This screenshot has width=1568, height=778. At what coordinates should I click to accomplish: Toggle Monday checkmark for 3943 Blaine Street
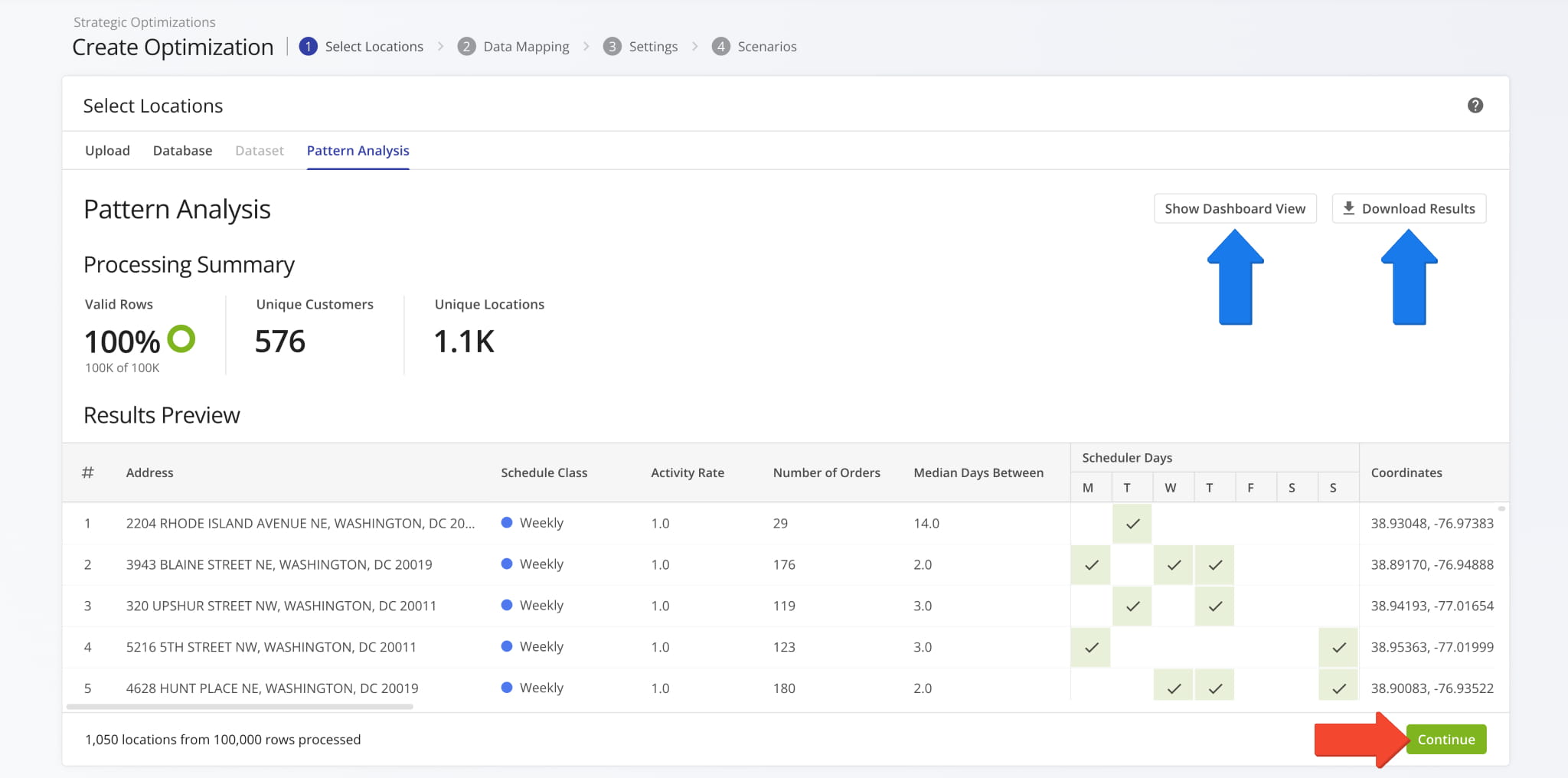tap(1091, 565)
